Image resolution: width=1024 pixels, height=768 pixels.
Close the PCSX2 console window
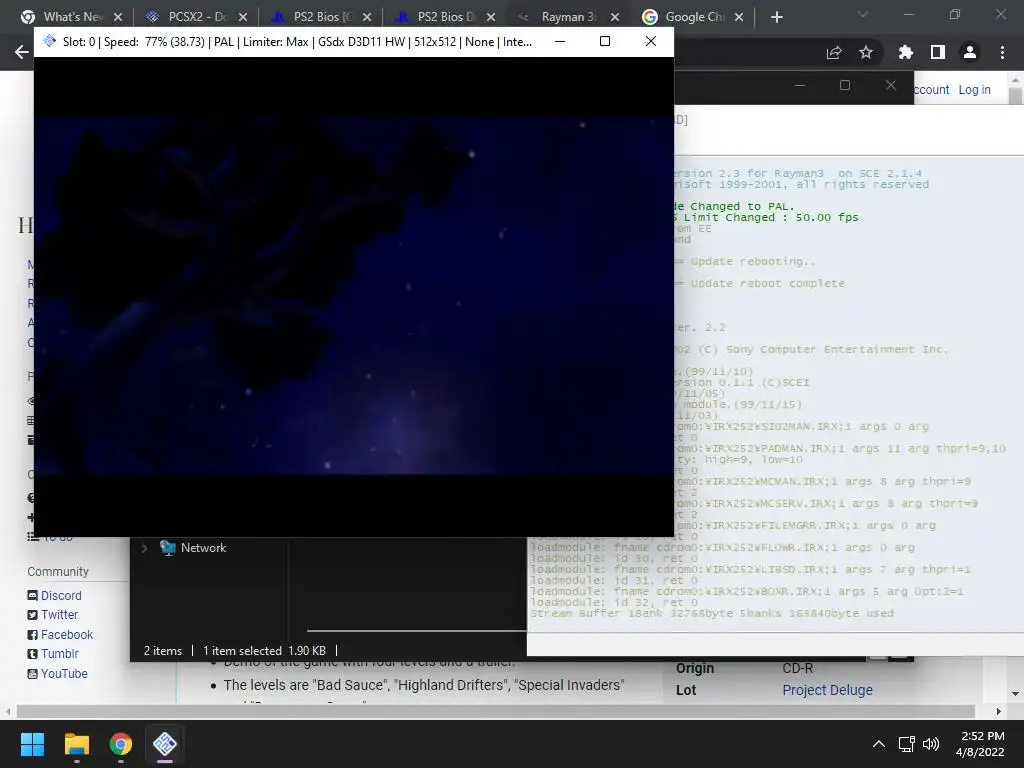coord(890,86)
